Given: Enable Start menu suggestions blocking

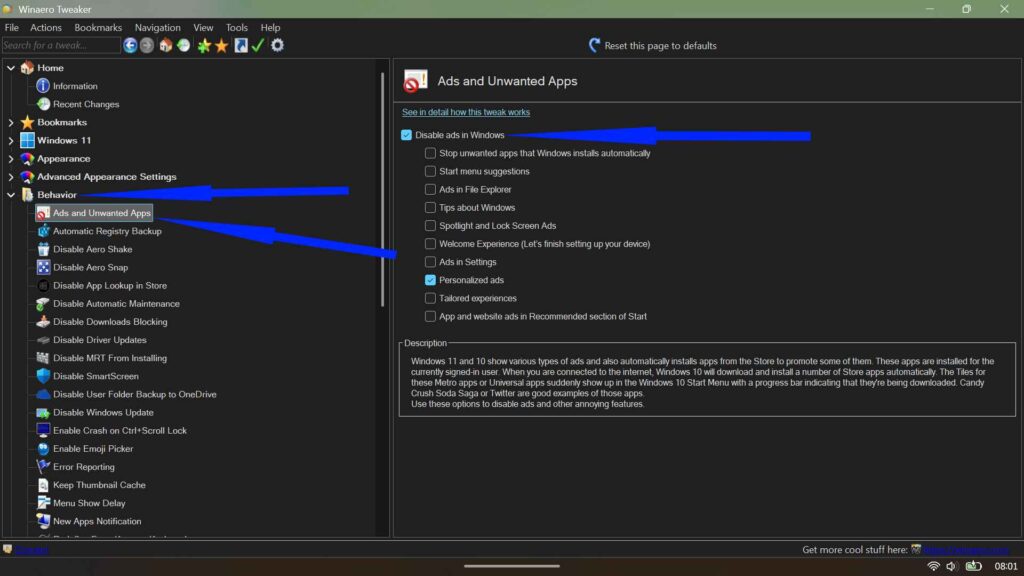Looking at the screenshot, I should (x=429, y=171).
